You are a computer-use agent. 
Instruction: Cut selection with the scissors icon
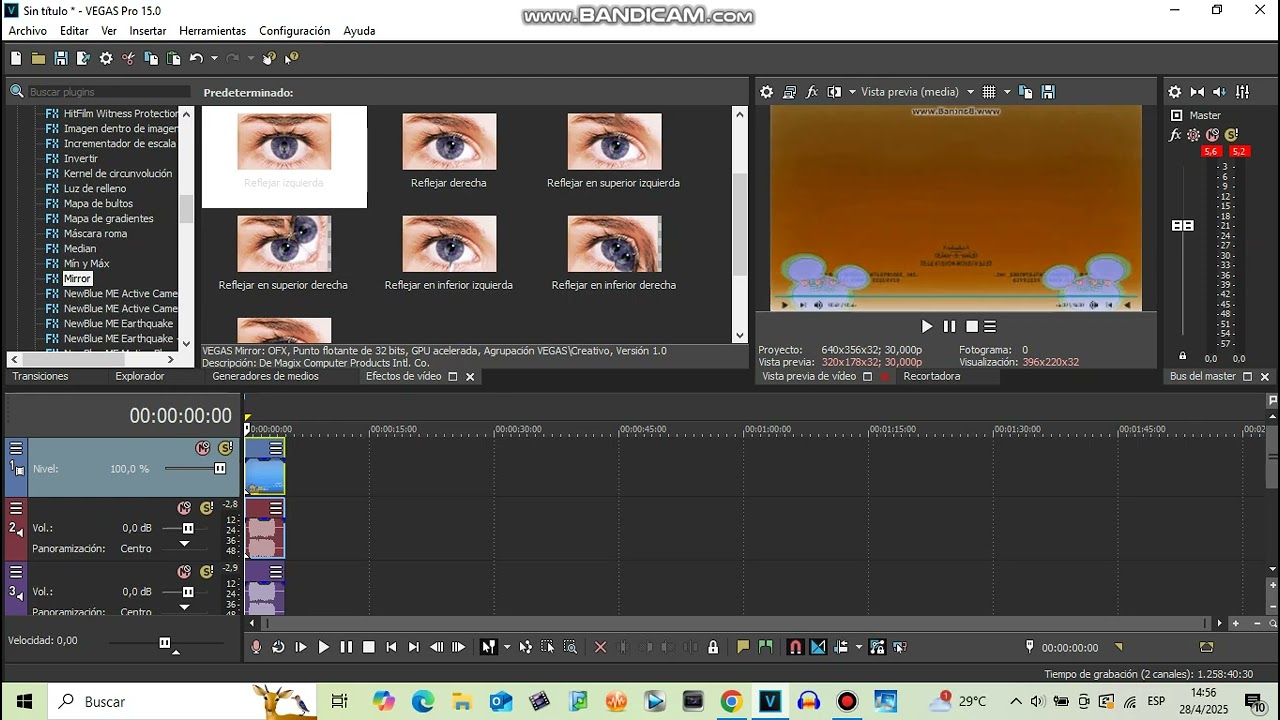point(128,59)
